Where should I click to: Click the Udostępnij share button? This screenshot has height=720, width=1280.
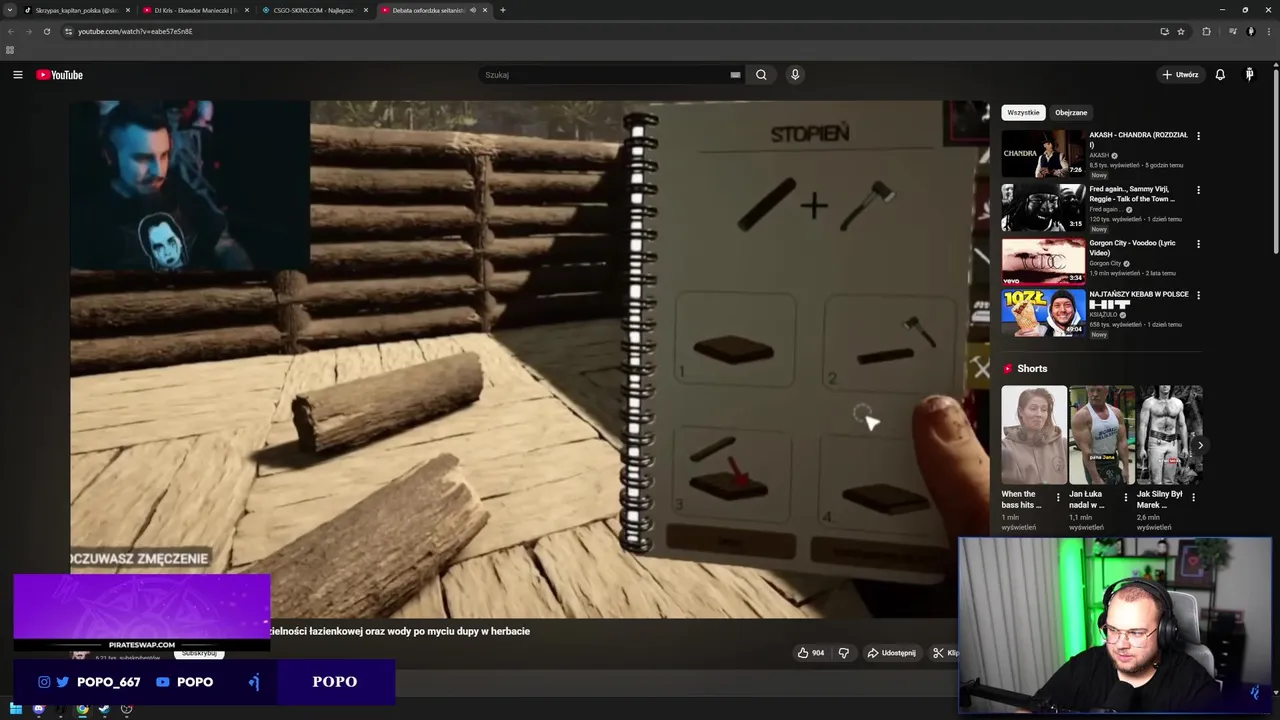[x=891, y=653]
